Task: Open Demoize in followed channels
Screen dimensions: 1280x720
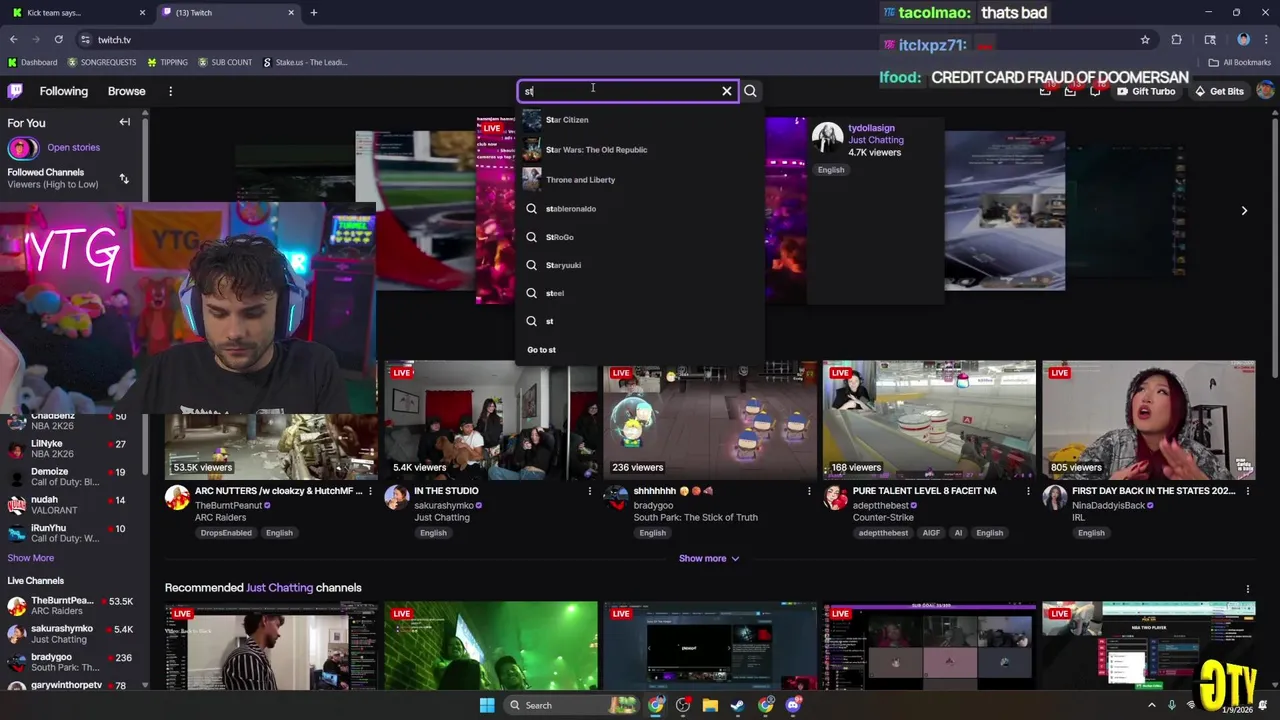Action: tap(75, 477)
